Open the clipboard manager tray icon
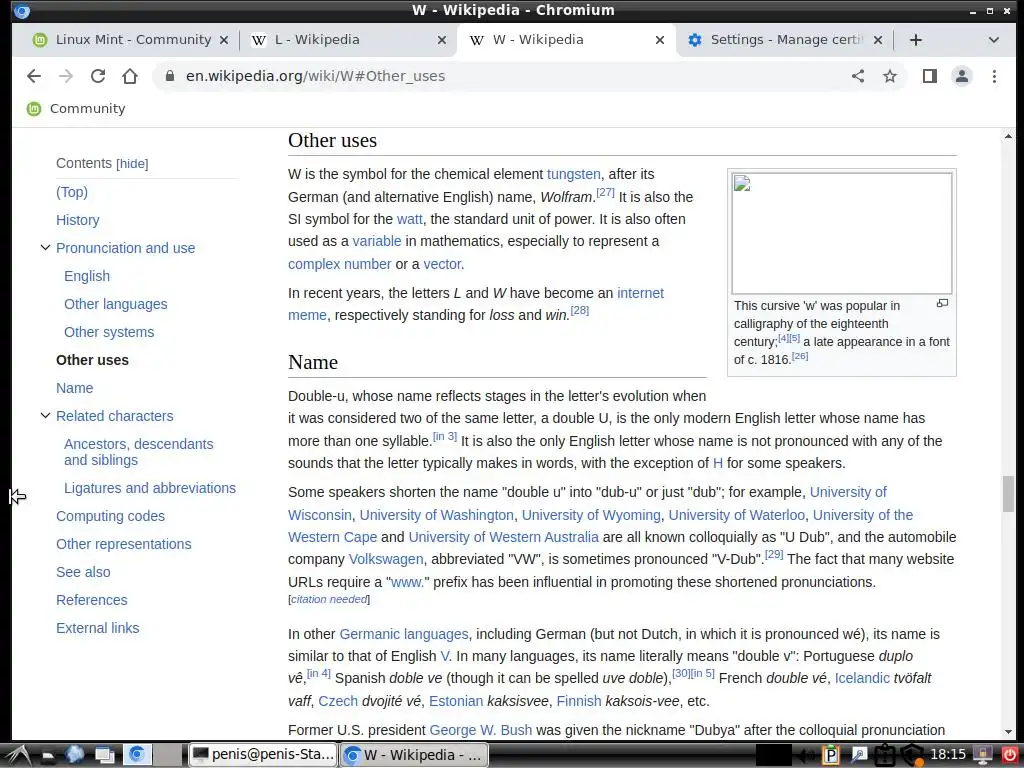 [831, 756]
